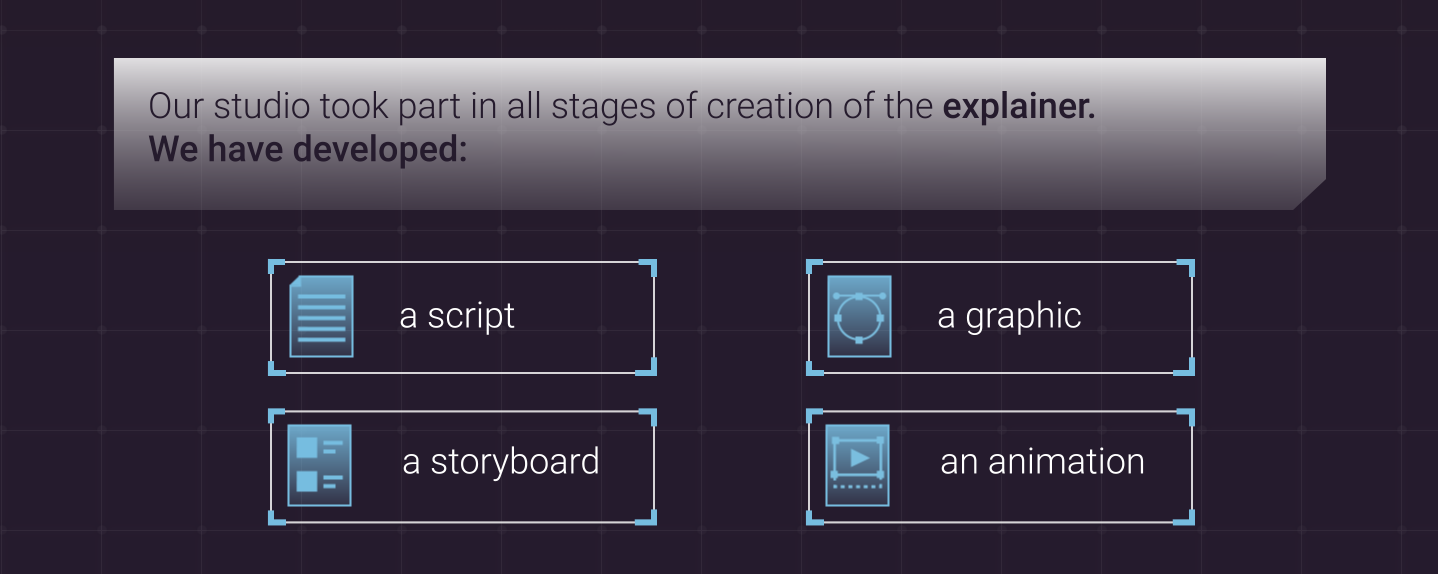Click top-right corner bracket of graphic card
This screenshot has height=574, width=1438.
click(1187, 266)
